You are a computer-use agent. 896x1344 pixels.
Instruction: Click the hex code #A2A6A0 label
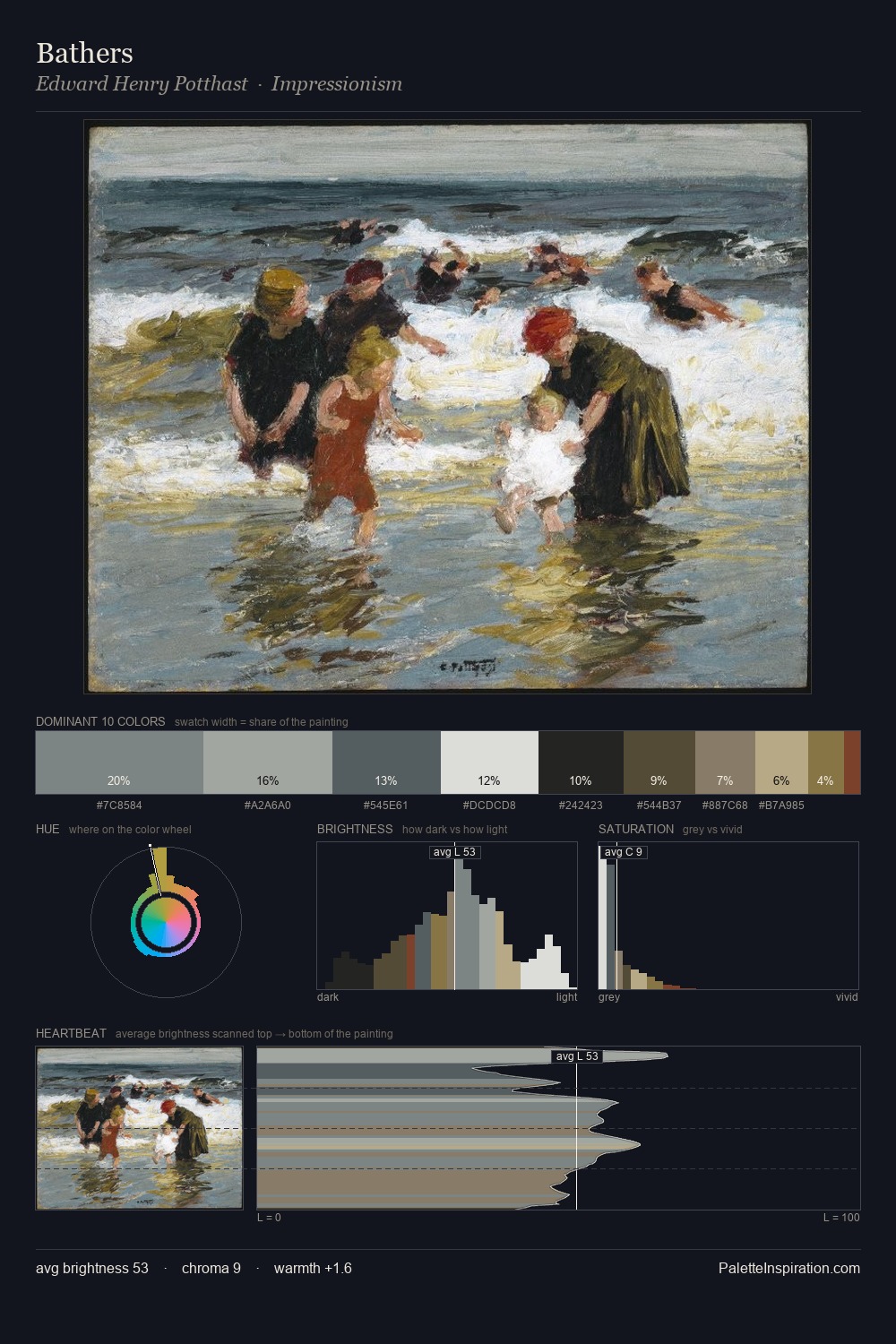click(268, 805)
